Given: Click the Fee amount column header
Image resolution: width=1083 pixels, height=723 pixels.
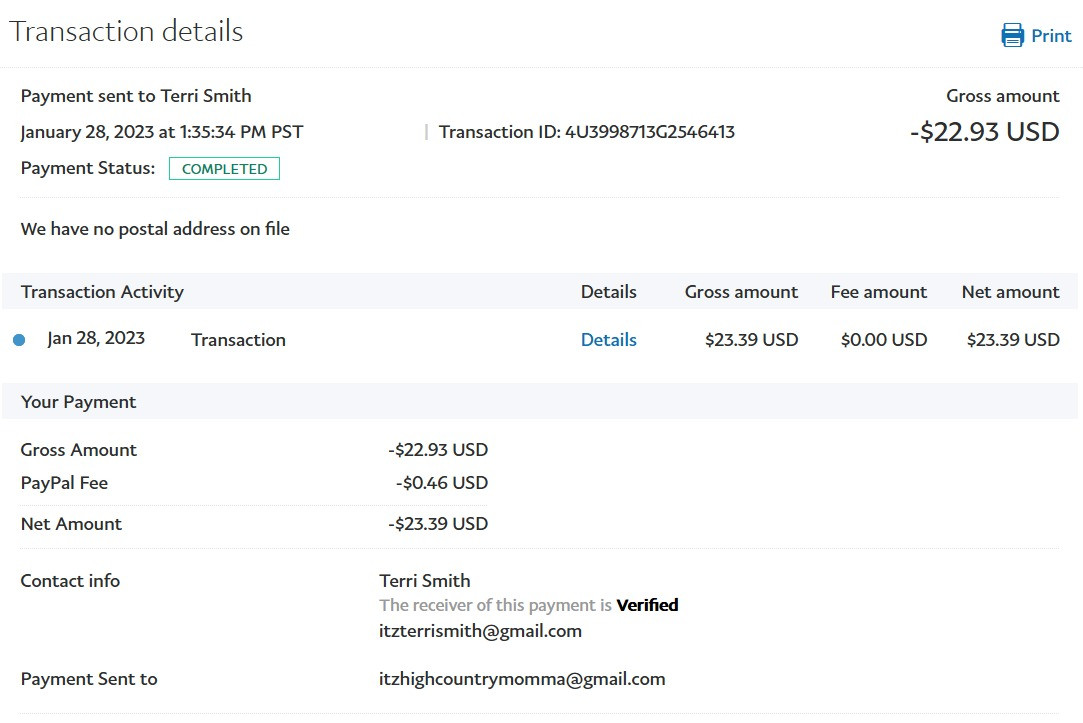Looking at the screenshot, I should click(x=879, y=292).
